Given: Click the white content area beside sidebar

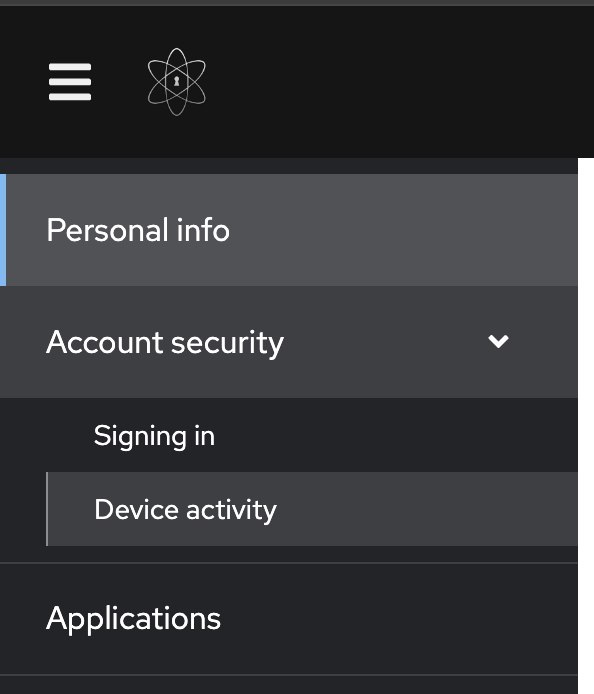Looking at the screenshot, I should click(x=586, y=425).
